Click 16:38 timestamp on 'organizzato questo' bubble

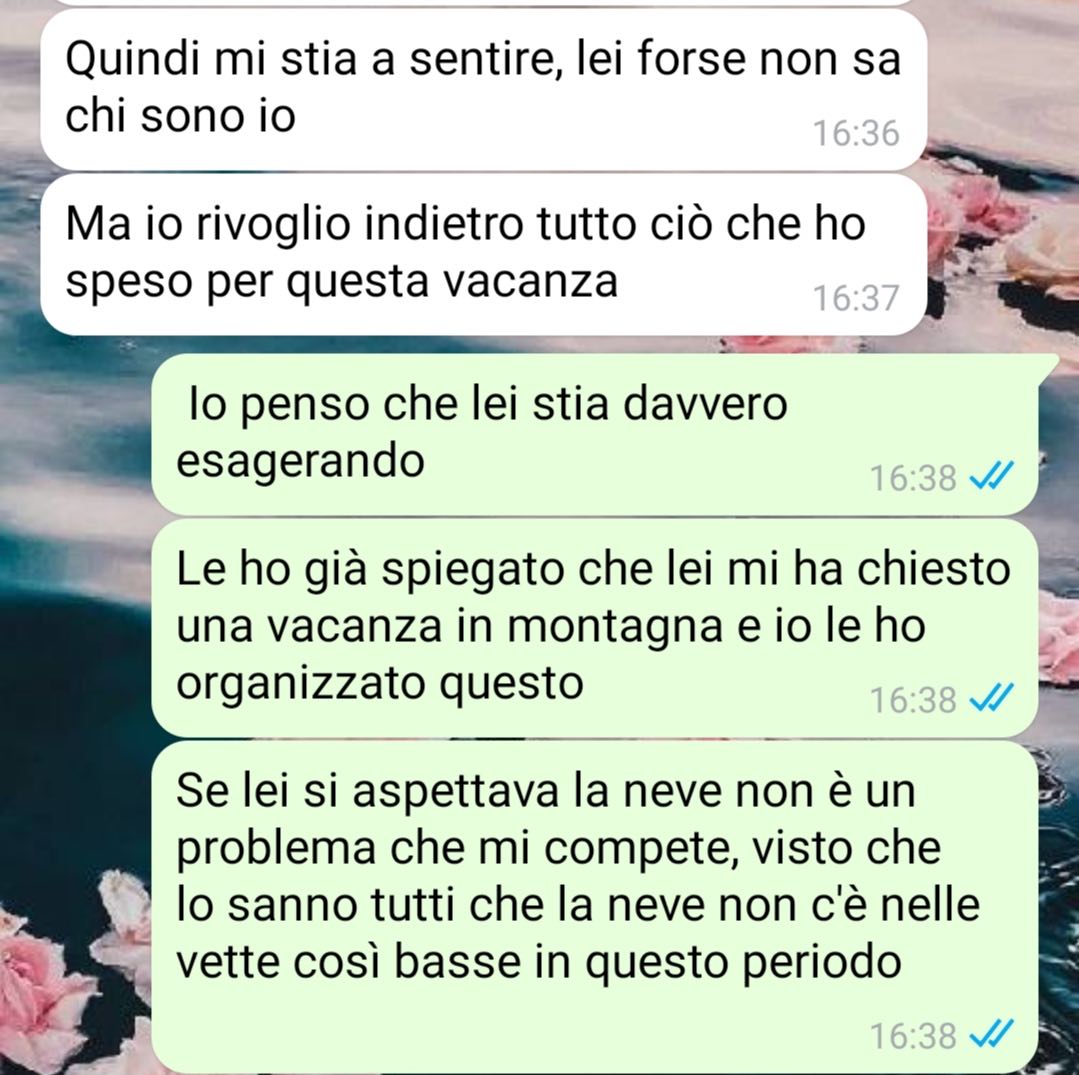point(913,701)
